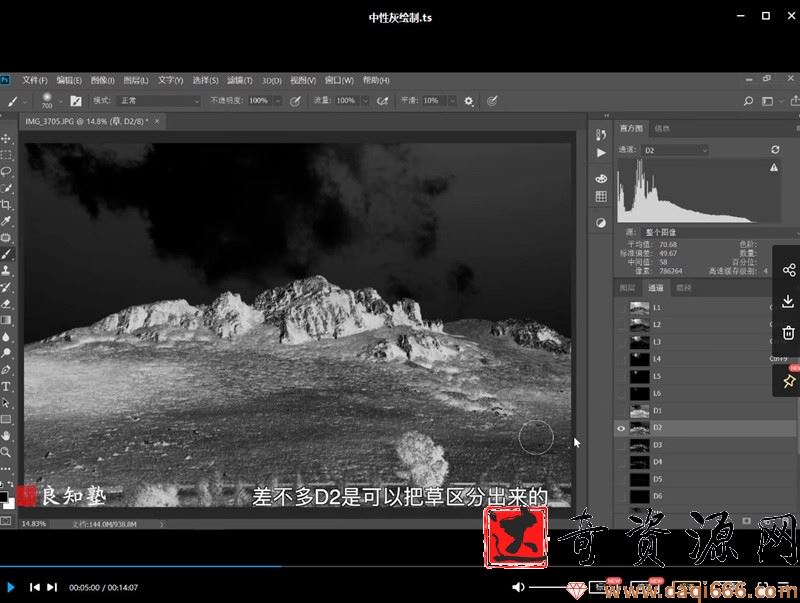800x603 pixels.
Task: Select the History Brush tool
Action: (x=6, y=287)
